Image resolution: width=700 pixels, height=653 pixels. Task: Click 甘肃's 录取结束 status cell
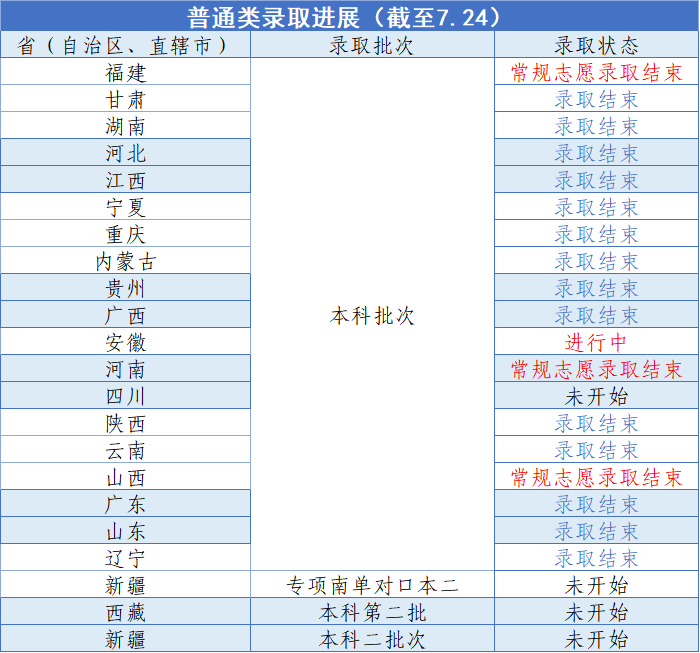[596, 99]
